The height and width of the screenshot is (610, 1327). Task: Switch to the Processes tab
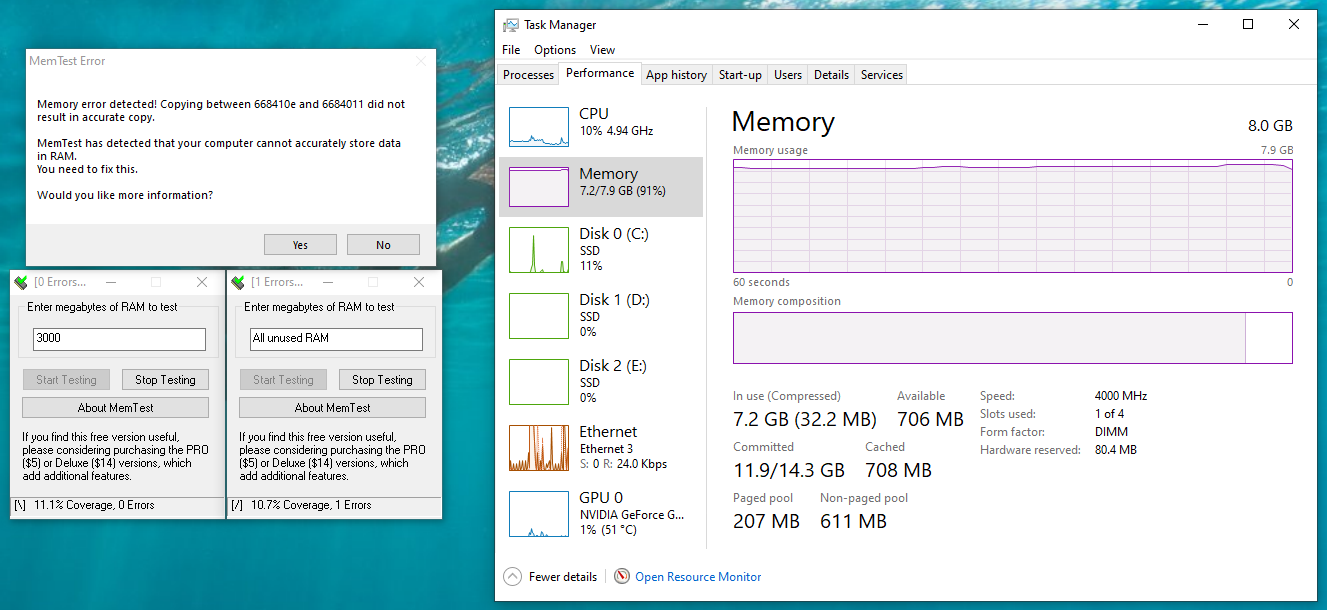click(x=528, y=75)
